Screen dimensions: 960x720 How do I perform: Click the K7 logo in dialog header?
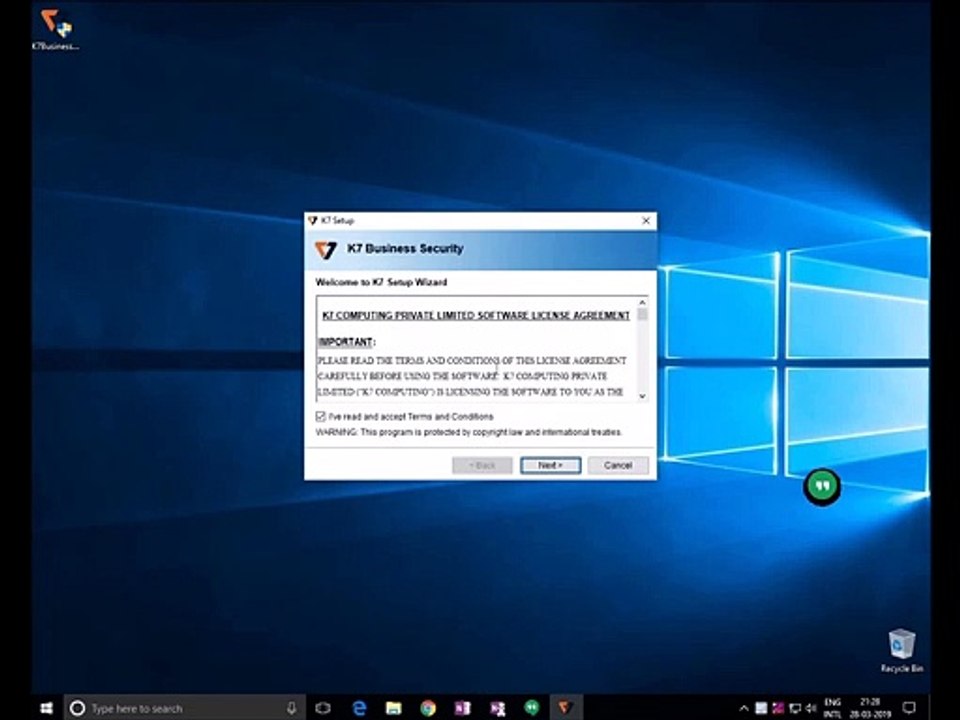click(x=326, y=249)
